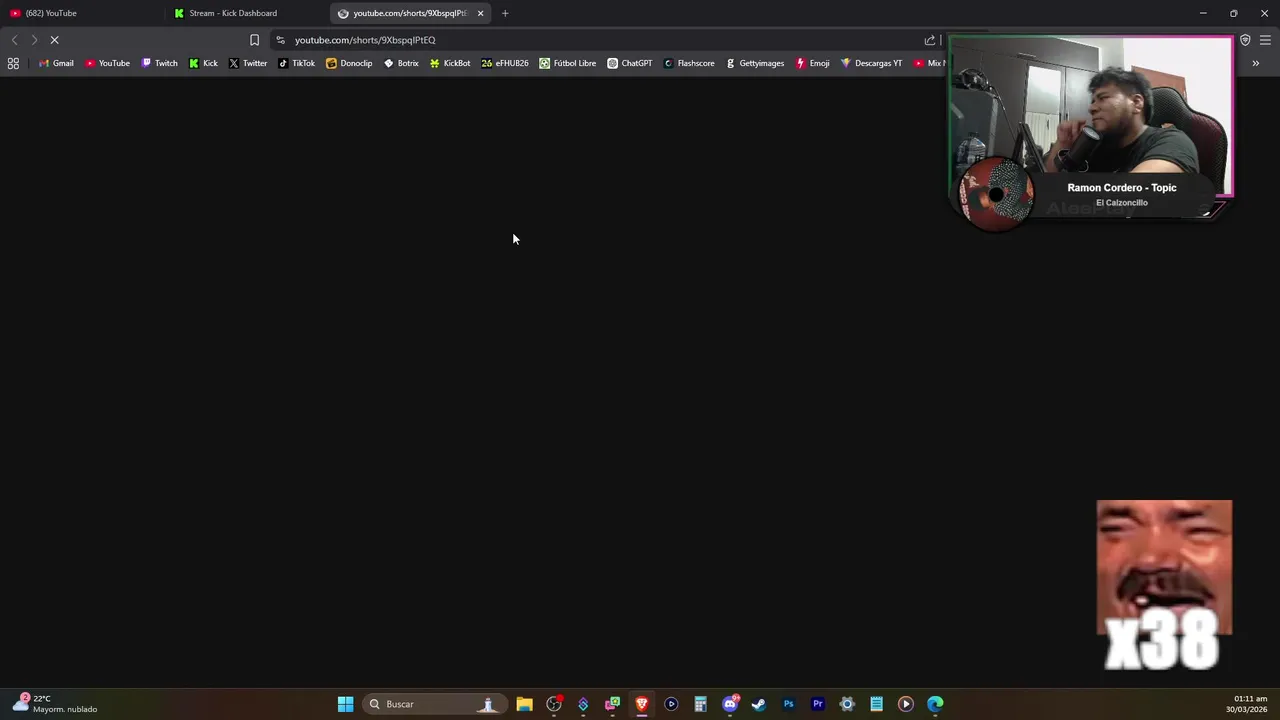This screenshot has height=720, width=1280.
Task: Launch Premiere Pro from the taskbar
Action: tap(818, 704)
